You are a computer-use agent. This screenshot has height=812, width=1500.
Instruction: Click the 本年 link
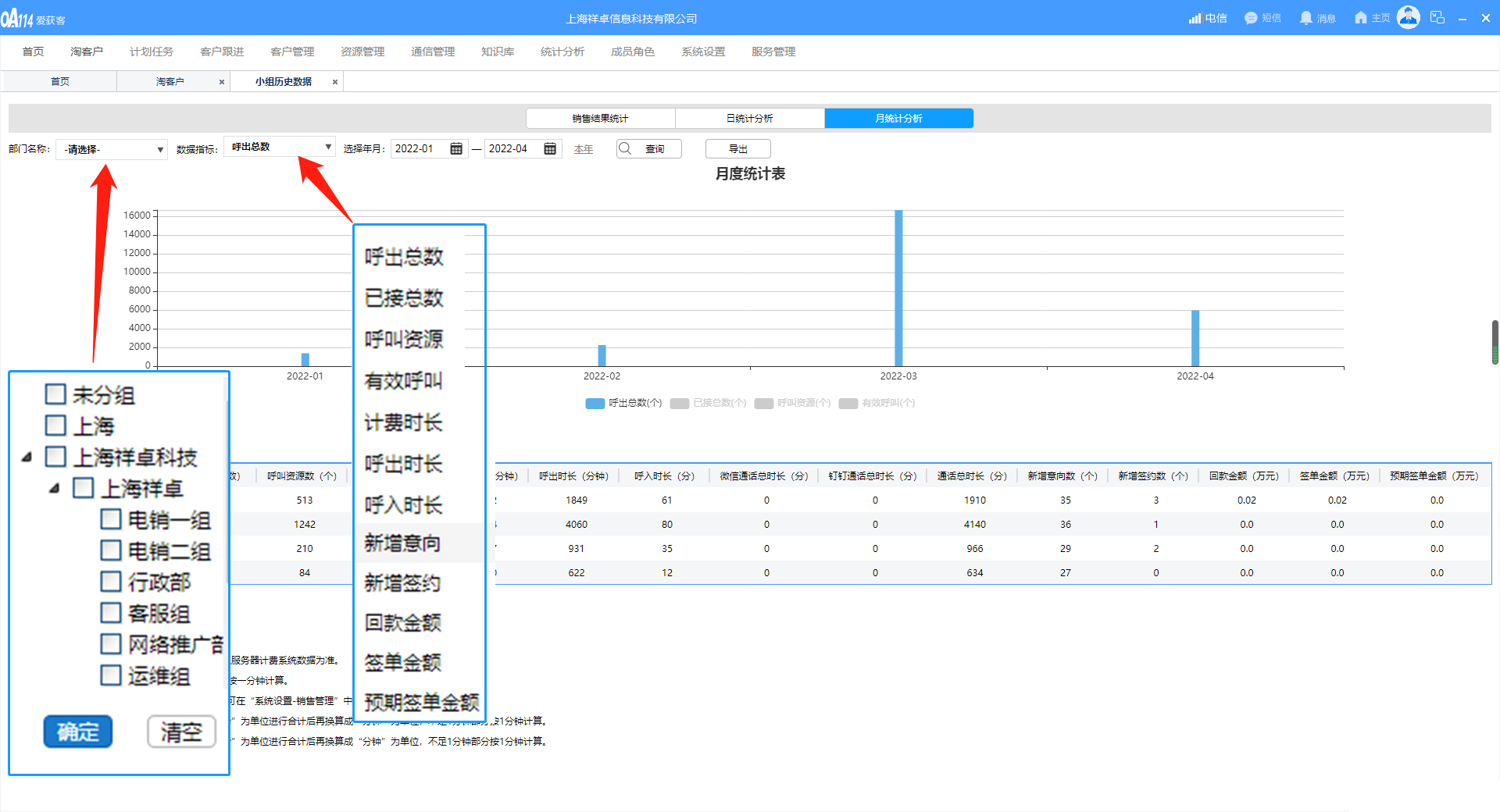[x=584, y=149]
